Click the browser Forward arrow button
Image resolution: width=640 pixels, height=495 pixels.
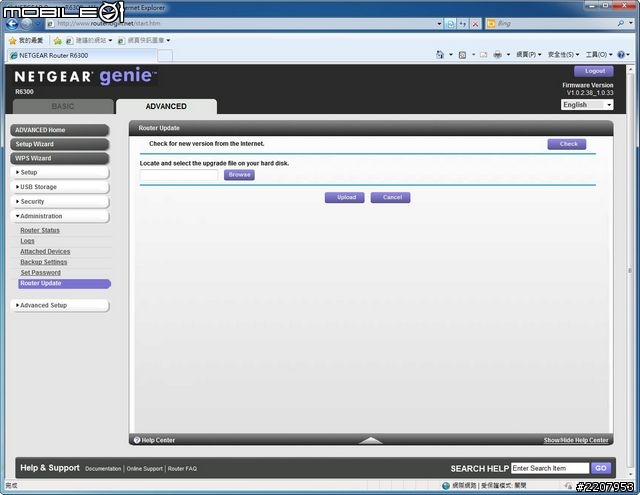click(x=27, y=24)
